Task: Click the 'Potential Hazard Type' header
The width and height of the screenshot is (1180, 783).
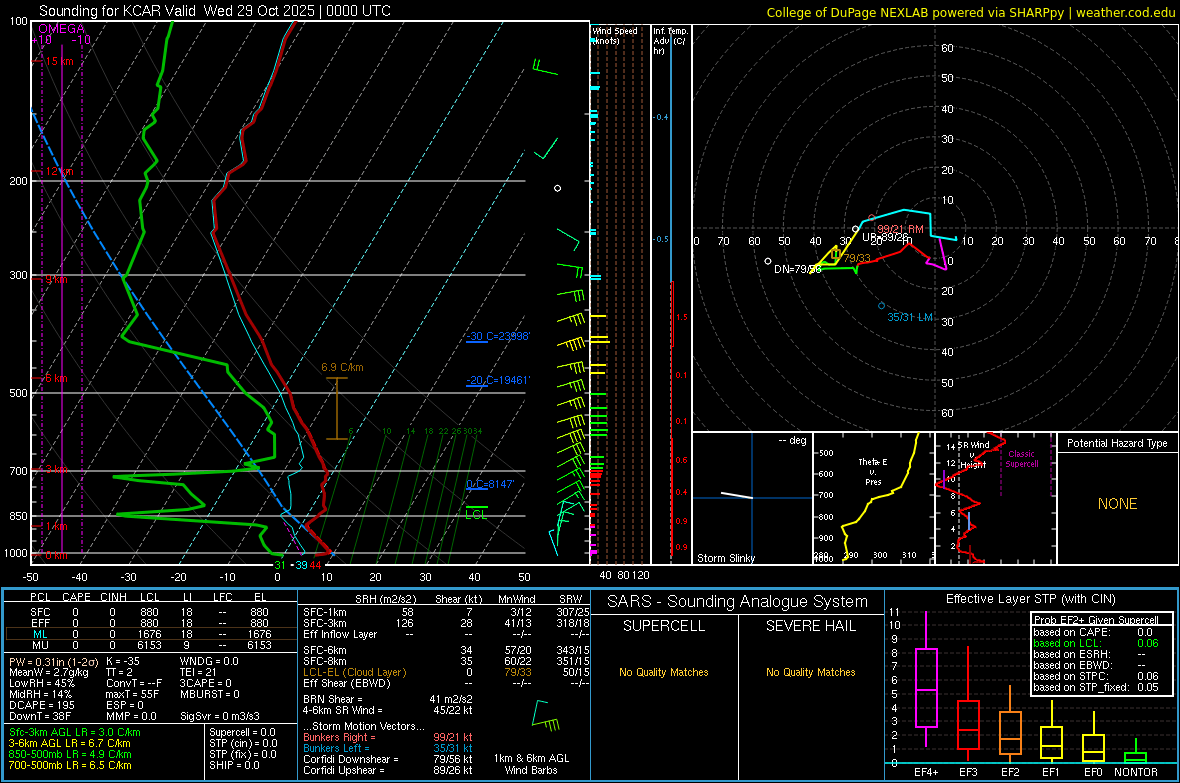Action: coord(1117,443)
